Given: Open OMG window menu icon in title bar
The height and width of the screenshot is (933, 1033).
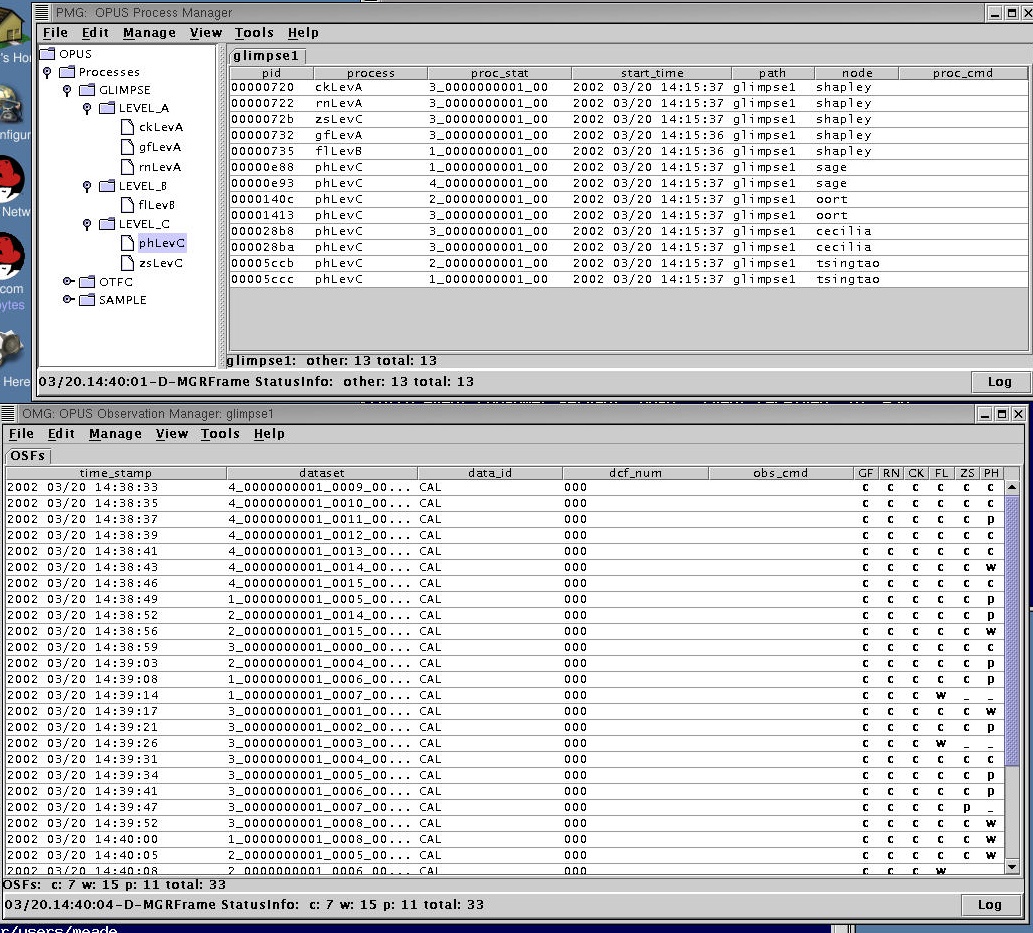Looking at the screenshot, I should click(8, 414).
